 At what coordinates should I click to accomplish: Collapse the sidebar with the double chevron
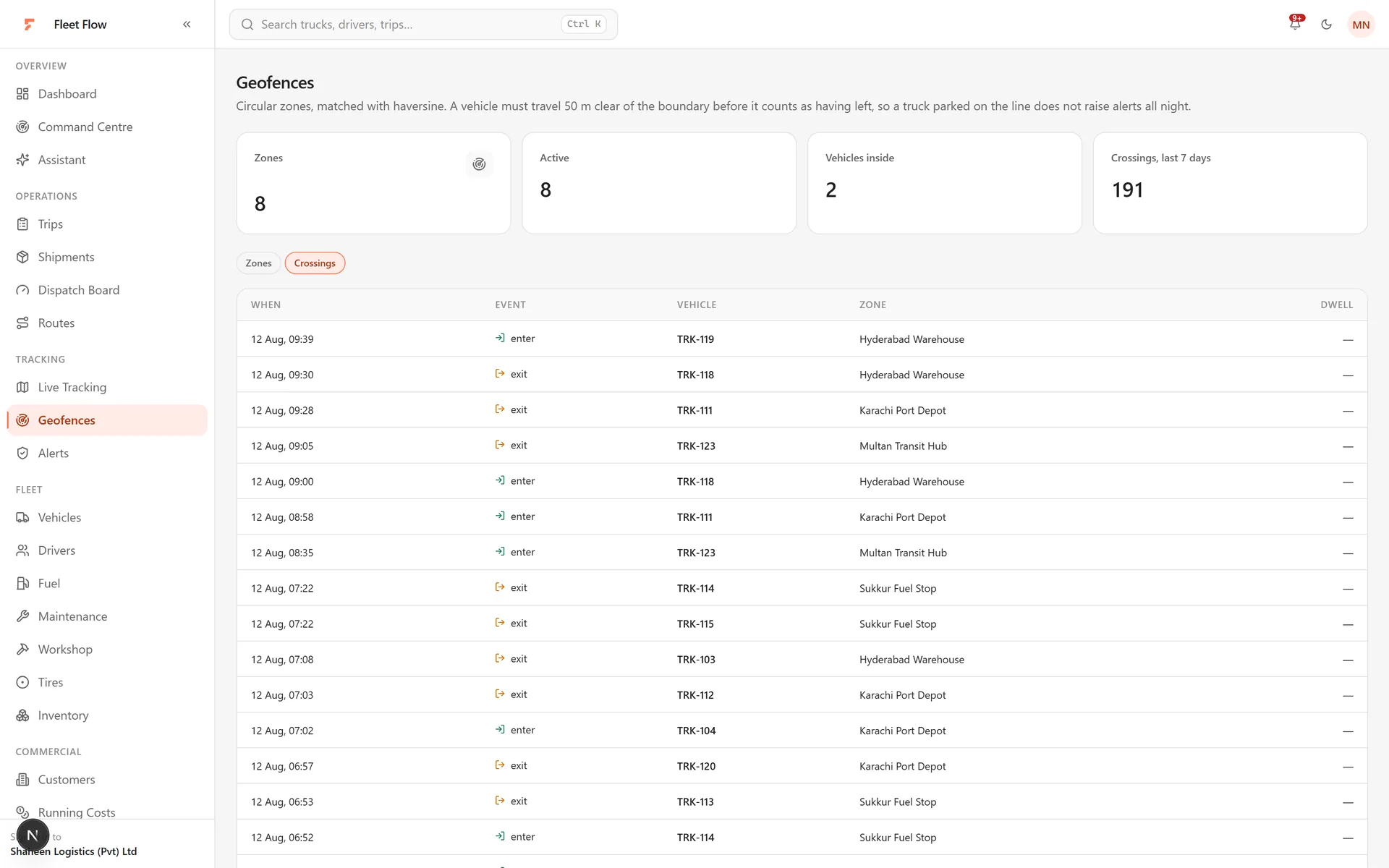pos(187,25)
